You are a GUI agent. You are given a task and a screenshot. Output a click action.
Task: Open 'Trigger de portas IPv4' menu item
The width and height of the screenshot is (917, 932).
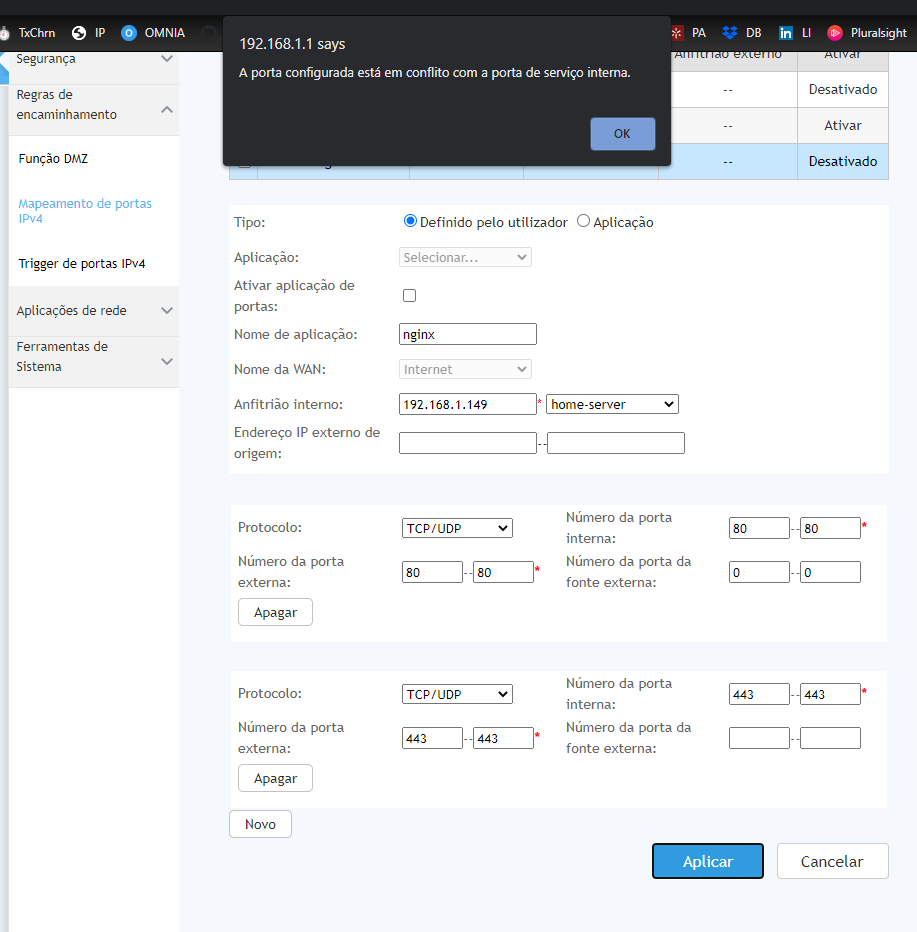pos(82,264)
